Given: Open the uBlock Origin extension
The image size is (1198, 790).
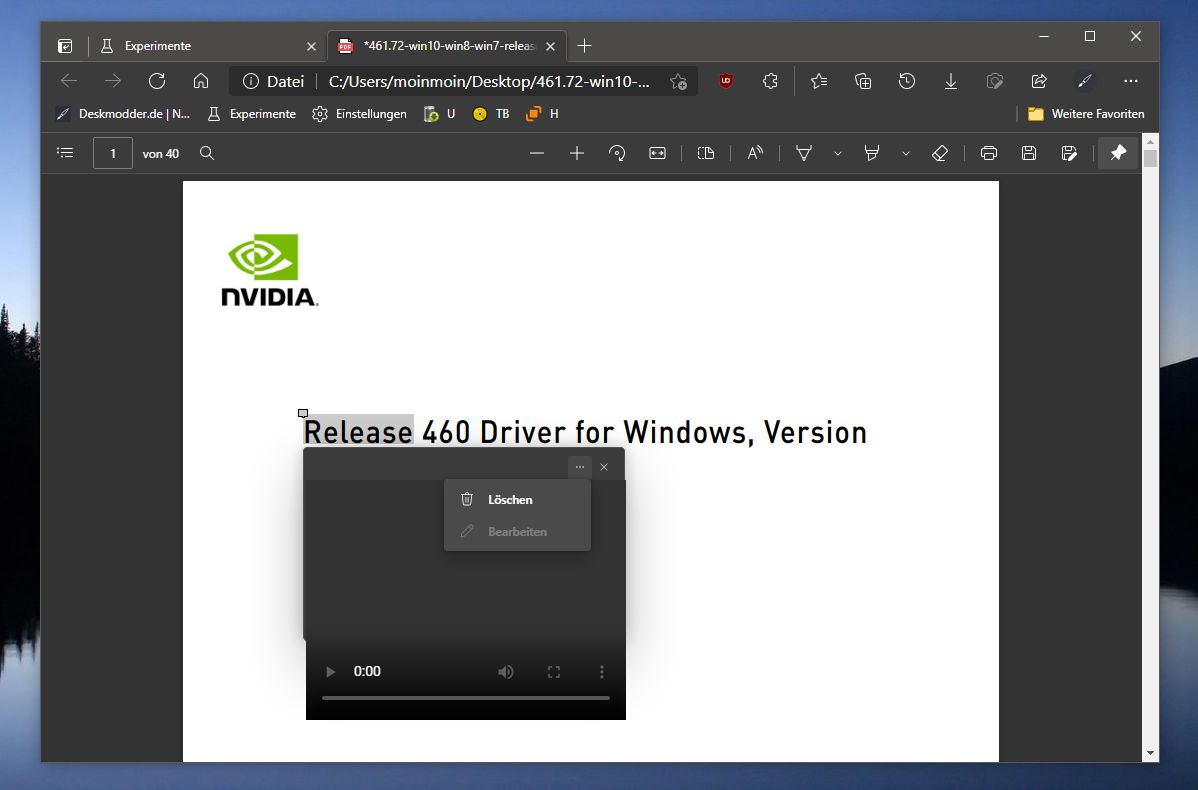Looking at the screenshot, I should point(726,81).
